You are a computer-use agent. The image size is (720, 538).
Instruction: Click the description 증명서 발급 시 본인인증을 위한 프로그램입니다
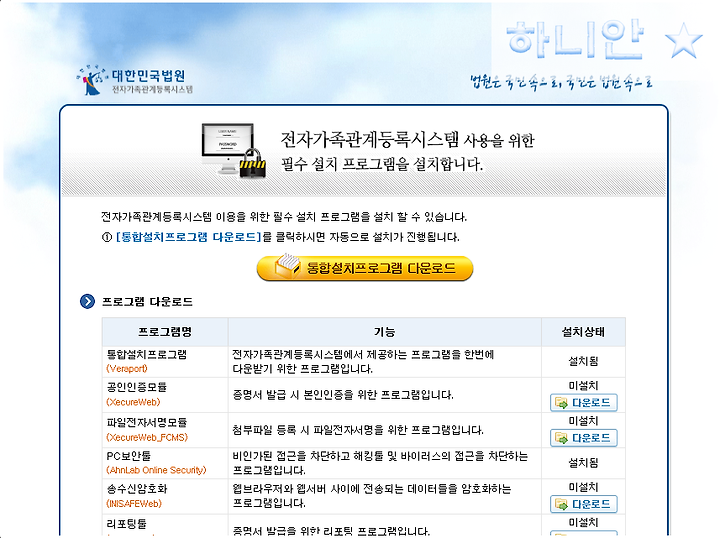tap(343, 395)
